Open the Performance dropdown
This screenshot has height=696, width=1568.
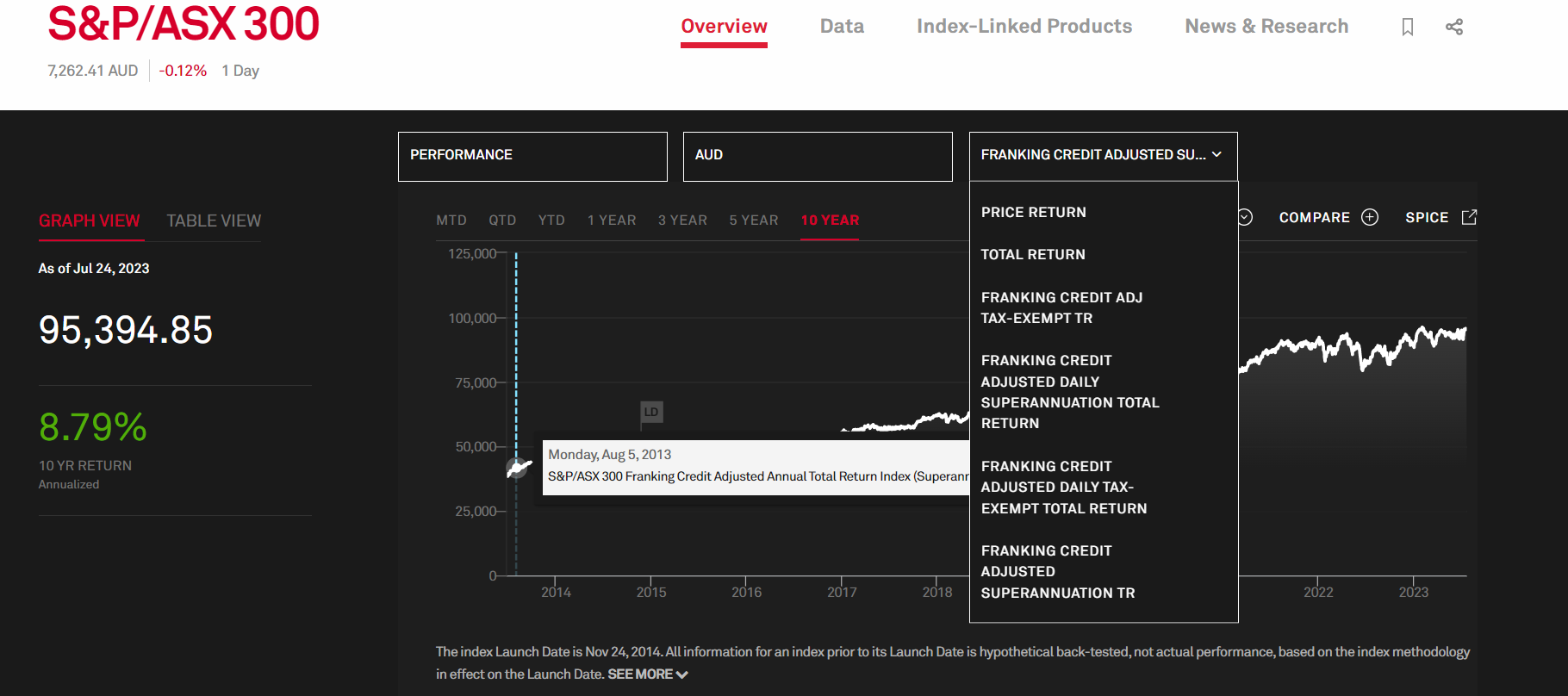[532, 156]
